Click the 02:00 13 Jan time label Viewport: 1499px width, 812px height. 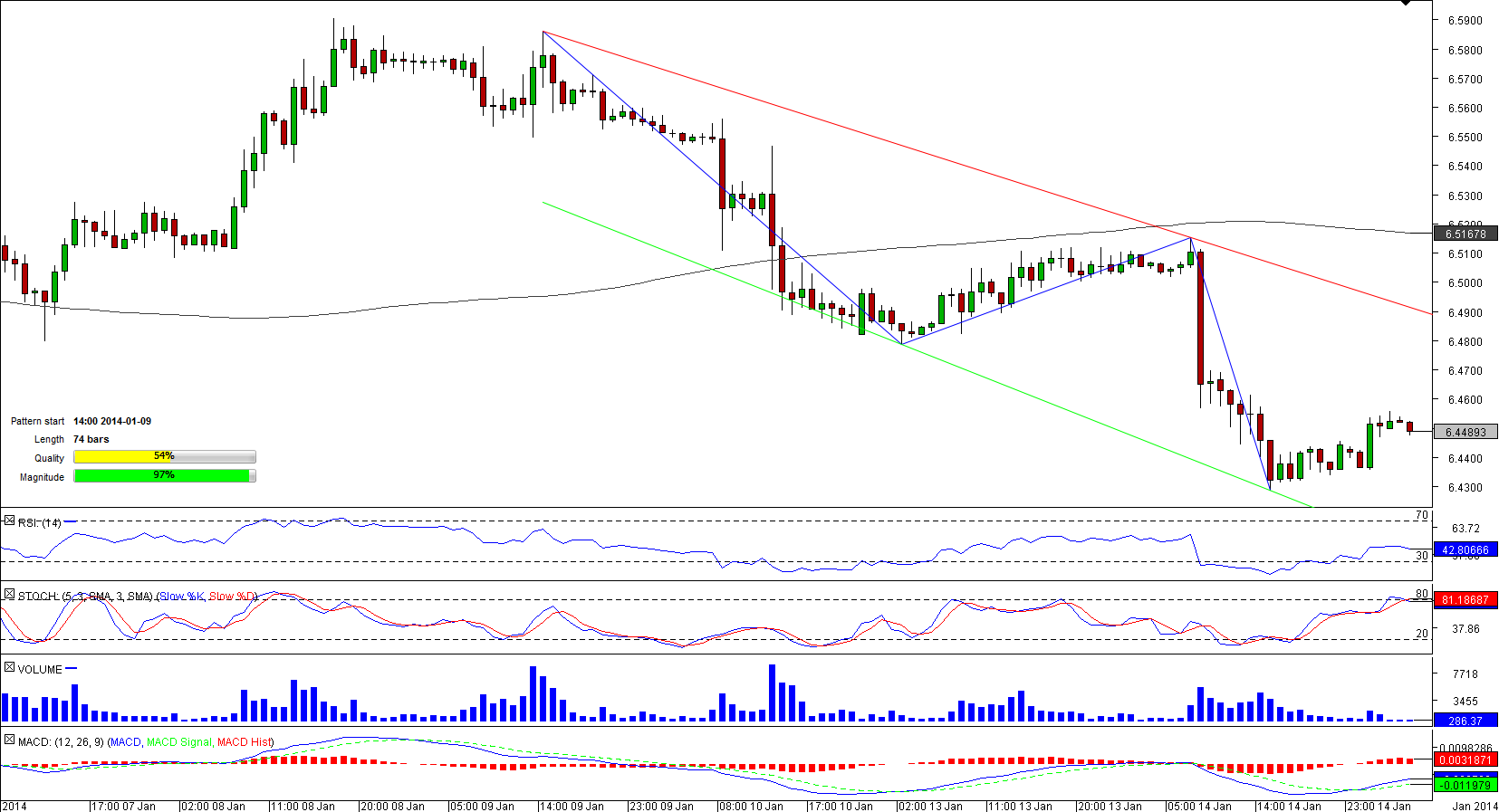(931, 807)
